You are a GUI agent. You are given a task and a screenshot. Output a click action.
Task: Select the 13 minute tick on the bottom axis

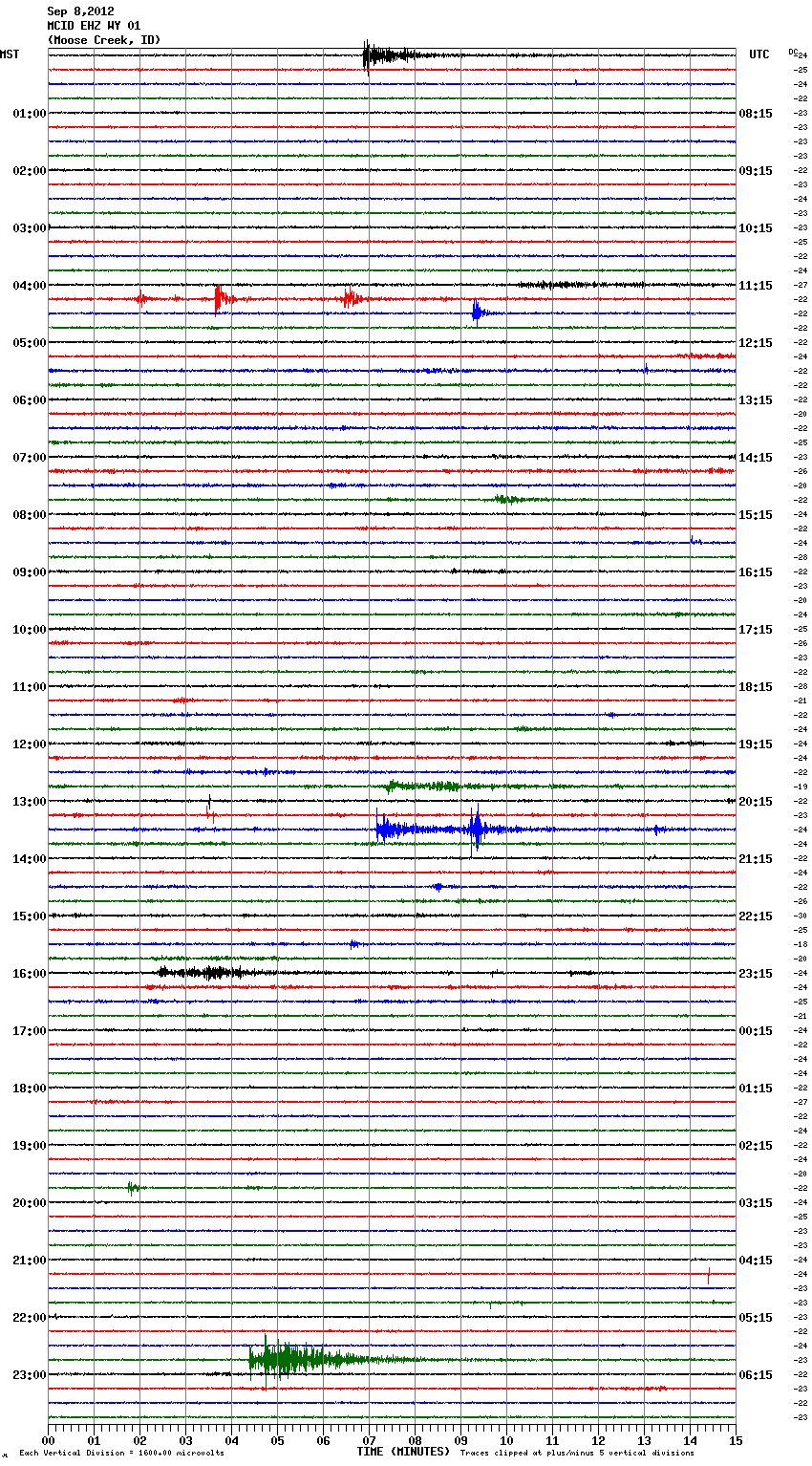point(644,1440)
